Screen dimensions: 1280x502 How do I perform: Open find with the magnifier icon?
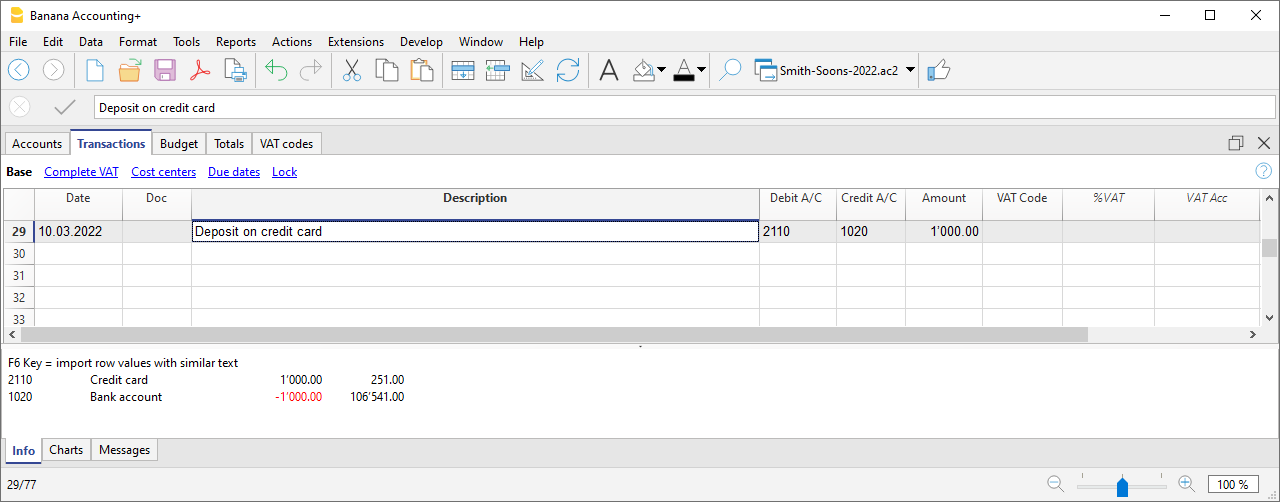(x=731, y=70)
